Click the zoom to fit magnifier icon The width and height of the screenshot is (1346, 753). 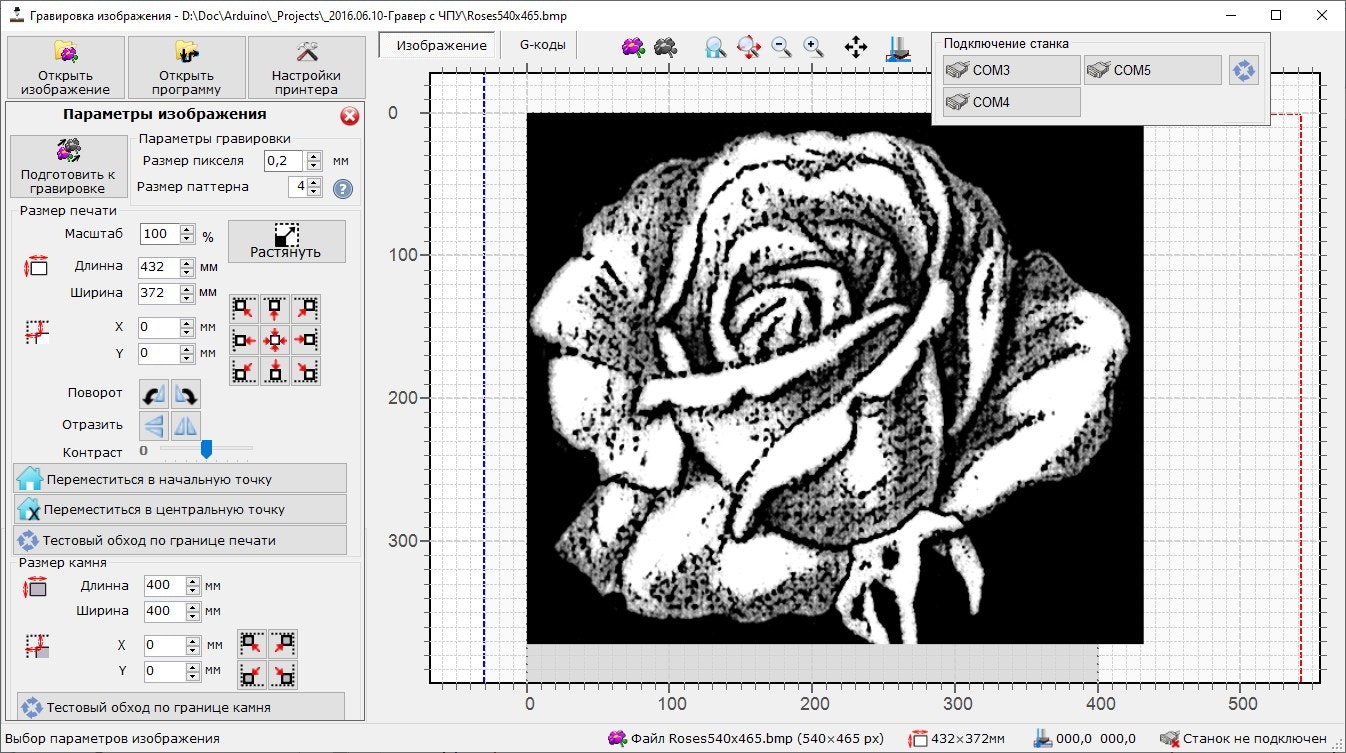[x=715, y=47]
